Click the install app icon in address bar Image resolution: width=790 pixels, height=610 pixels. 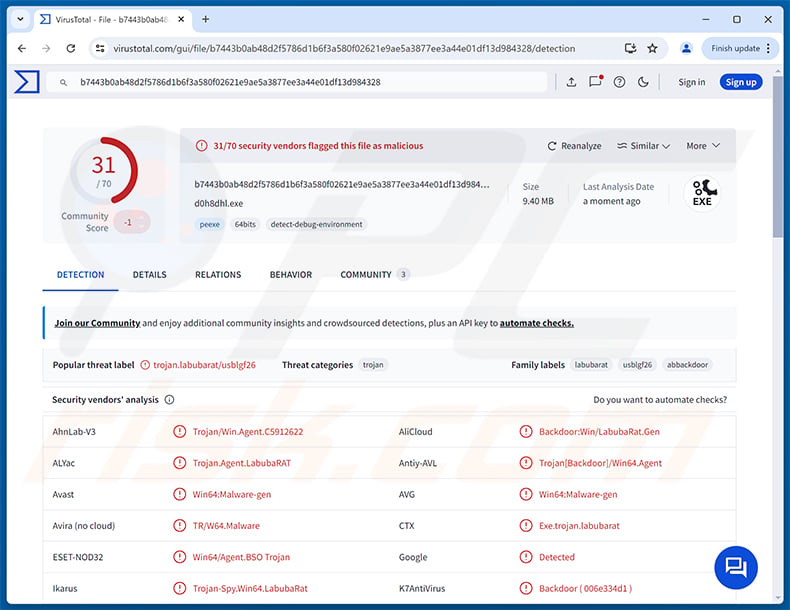coord(630,48)
